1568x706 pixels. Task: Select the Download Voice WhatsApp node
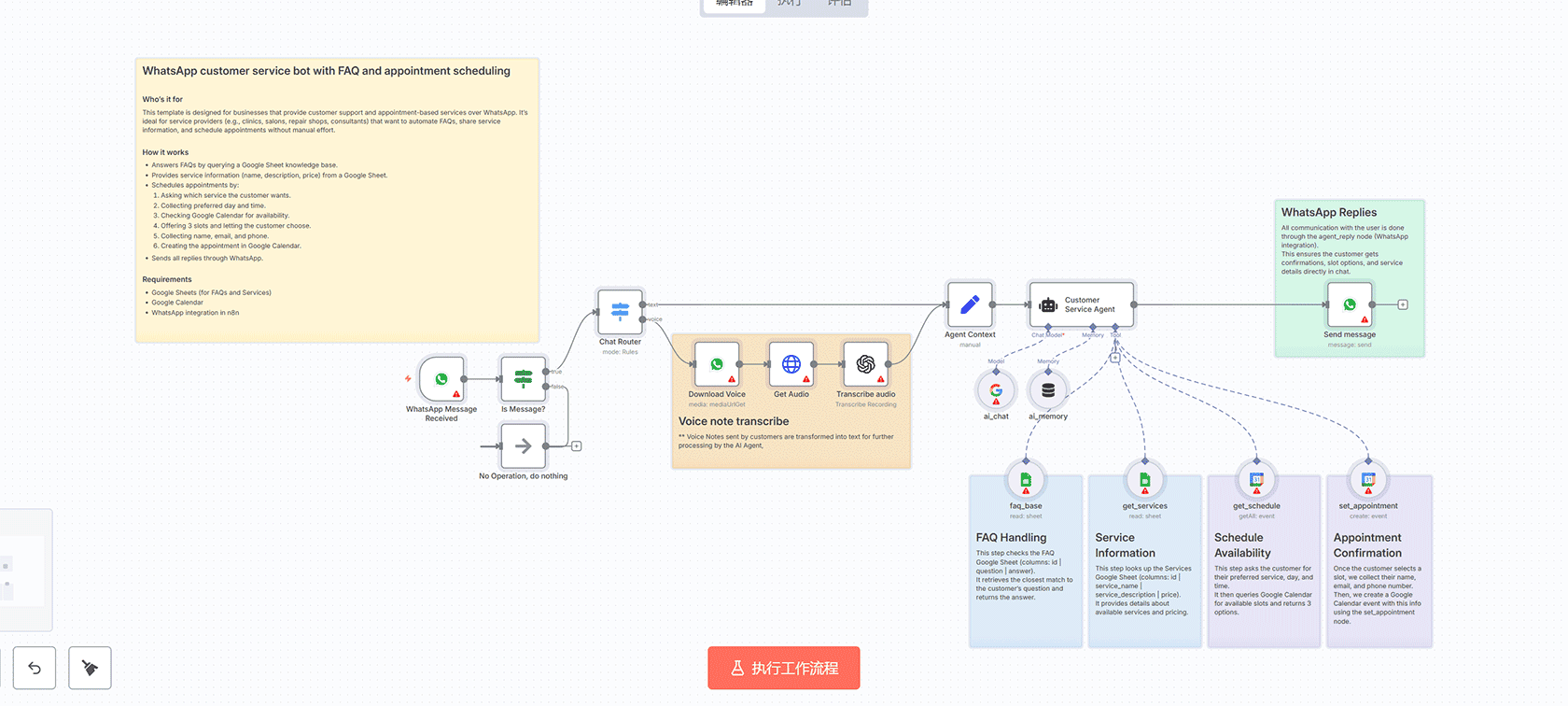[x=716, y=364]
